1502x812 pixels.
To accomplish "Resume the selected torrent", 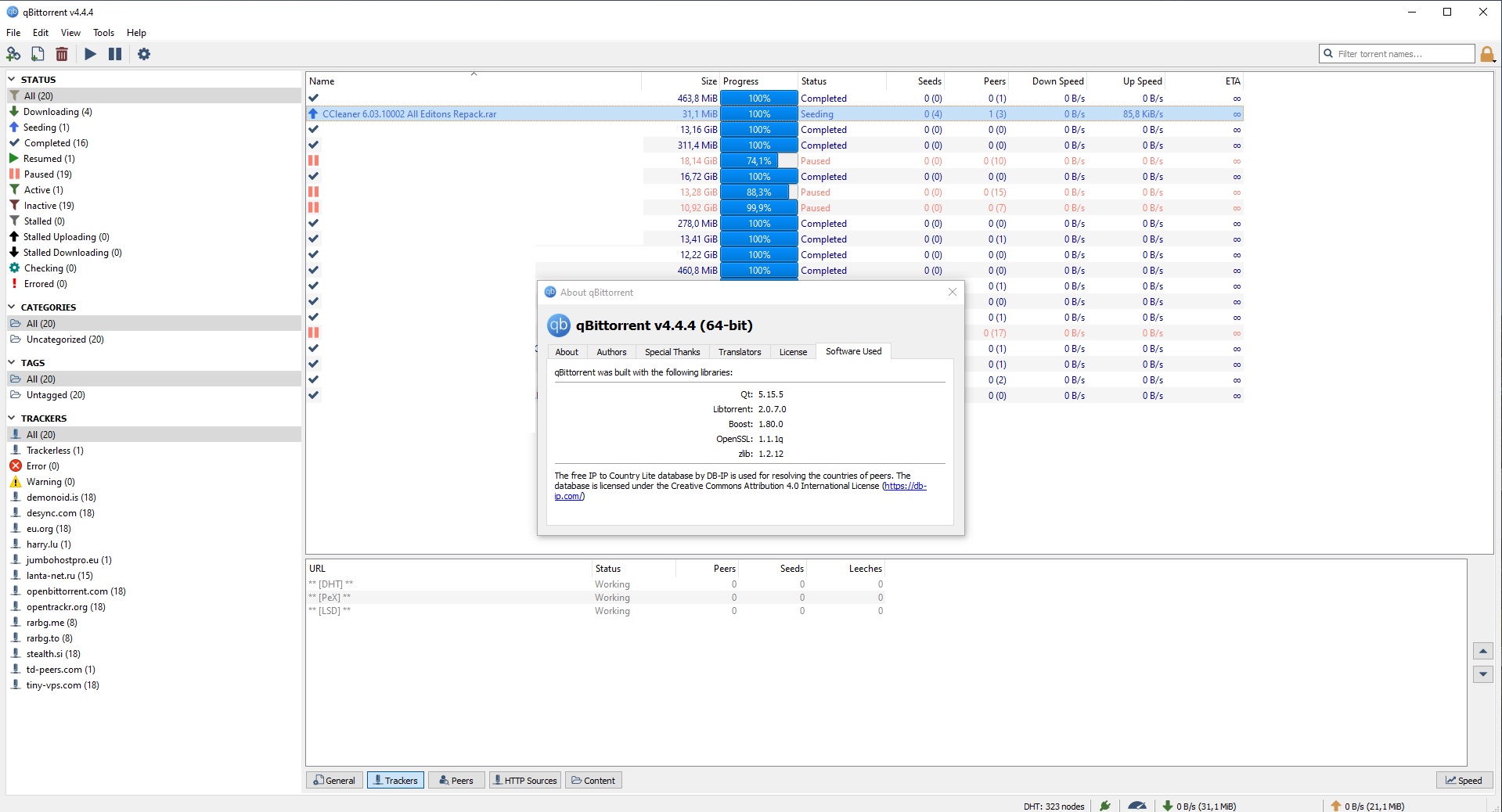I will 89,54.
